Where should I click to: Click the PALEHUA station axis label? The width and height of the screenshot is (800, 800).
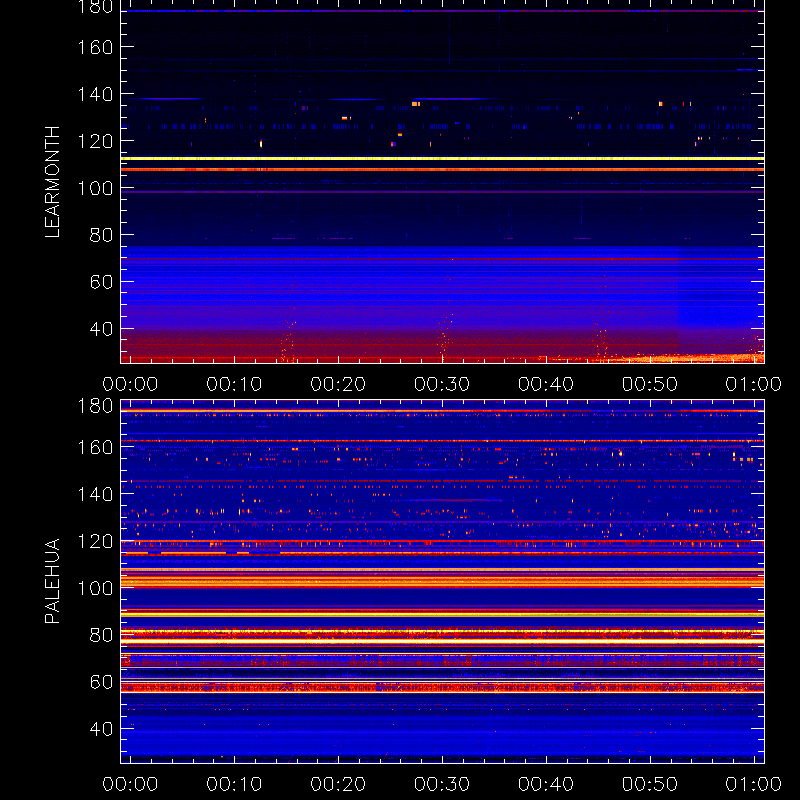[x=52, y=581]
